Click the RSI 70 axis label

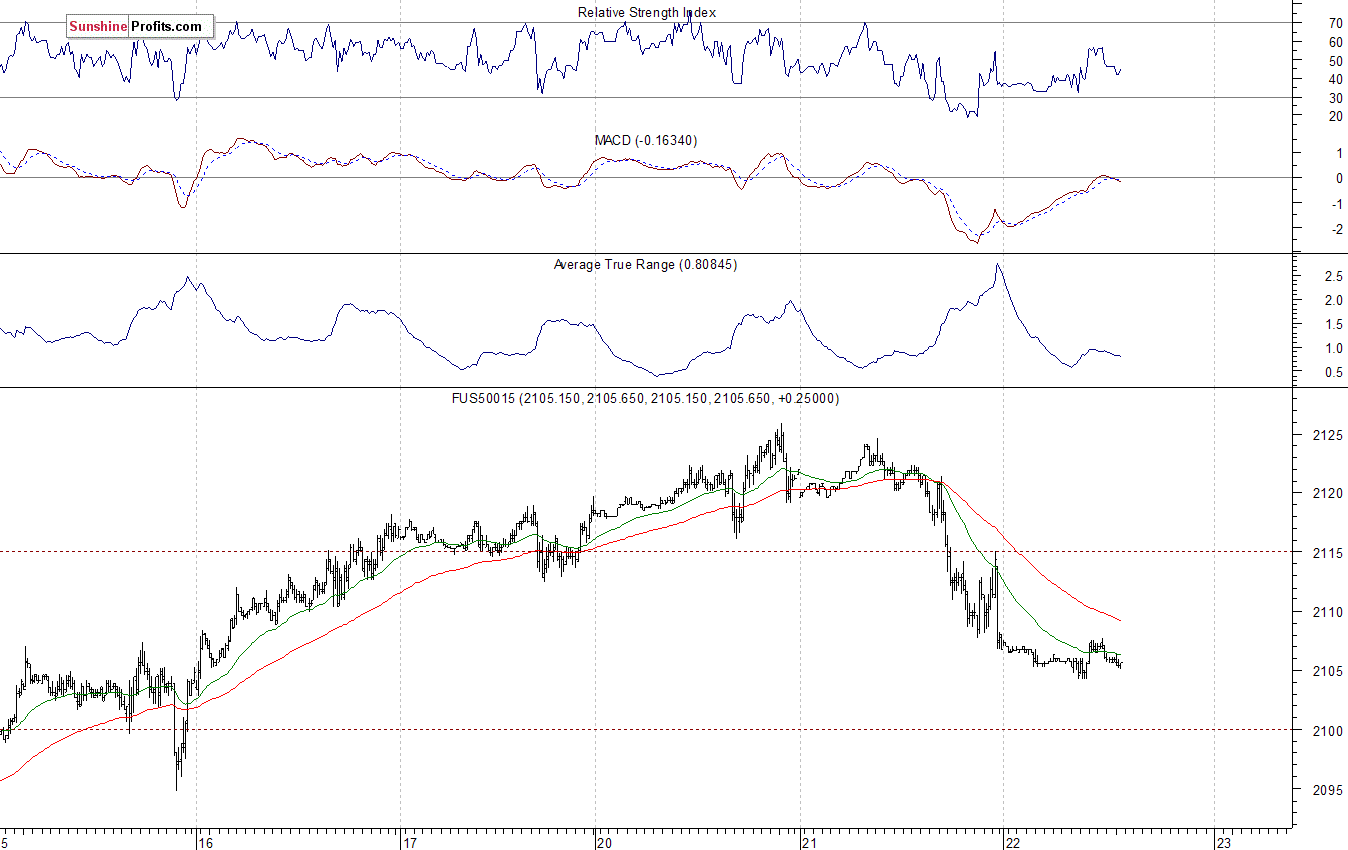pyautogui.click(x=1335, y=23)
